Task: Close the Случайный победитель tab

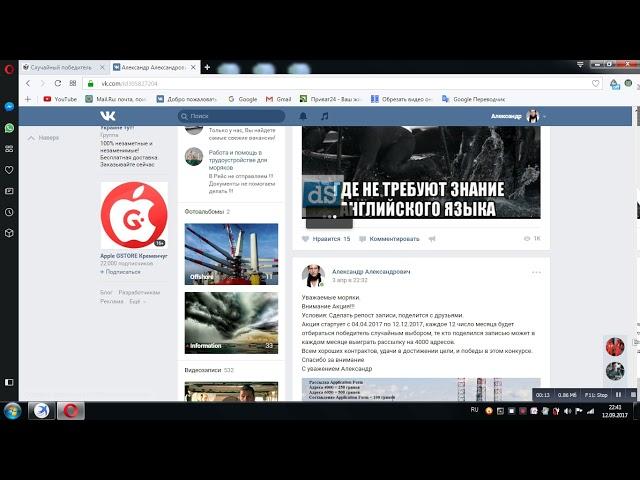Action: [x=102, y=67]
